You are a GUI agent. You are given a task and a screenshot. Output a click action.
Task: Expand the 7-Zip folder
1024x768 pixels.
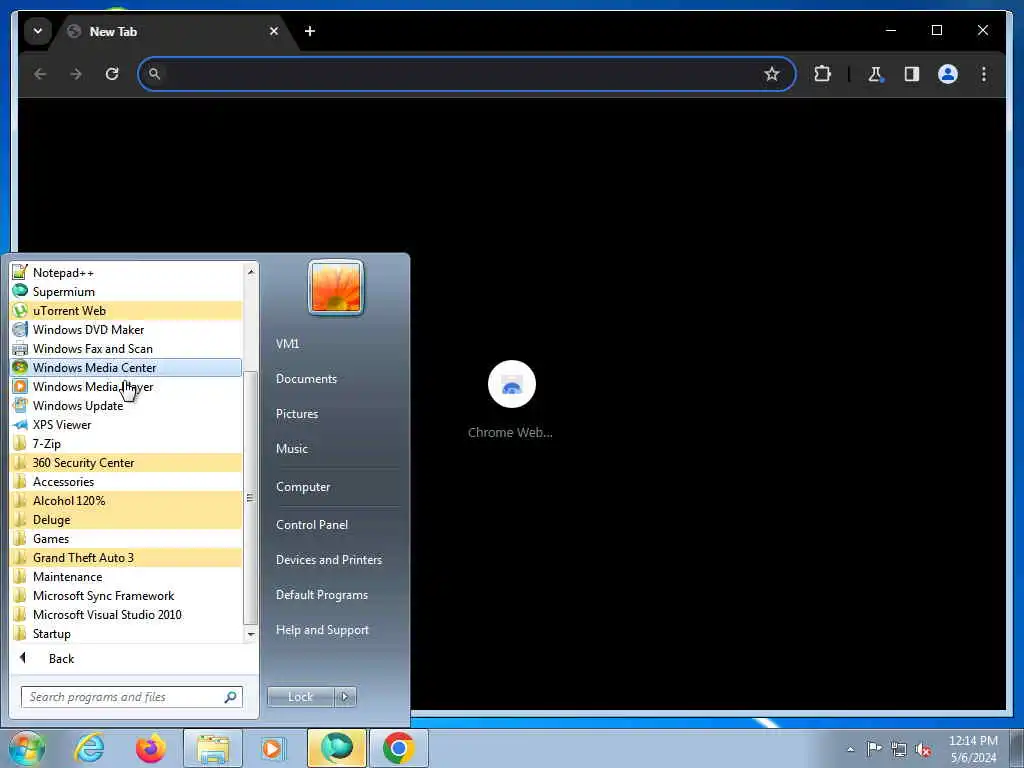[x=126, y=443]
